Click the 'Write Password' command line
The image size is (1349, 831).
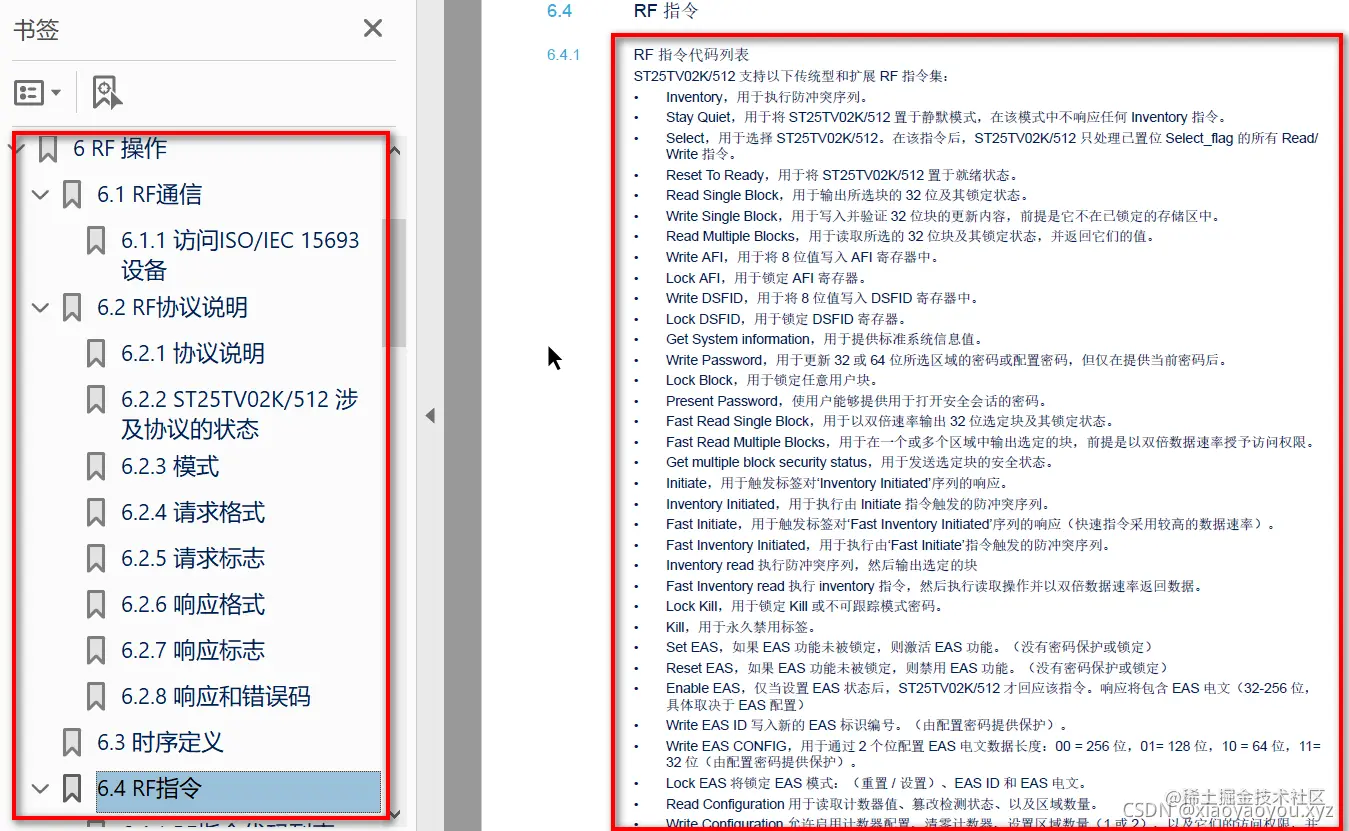point(946,360)
